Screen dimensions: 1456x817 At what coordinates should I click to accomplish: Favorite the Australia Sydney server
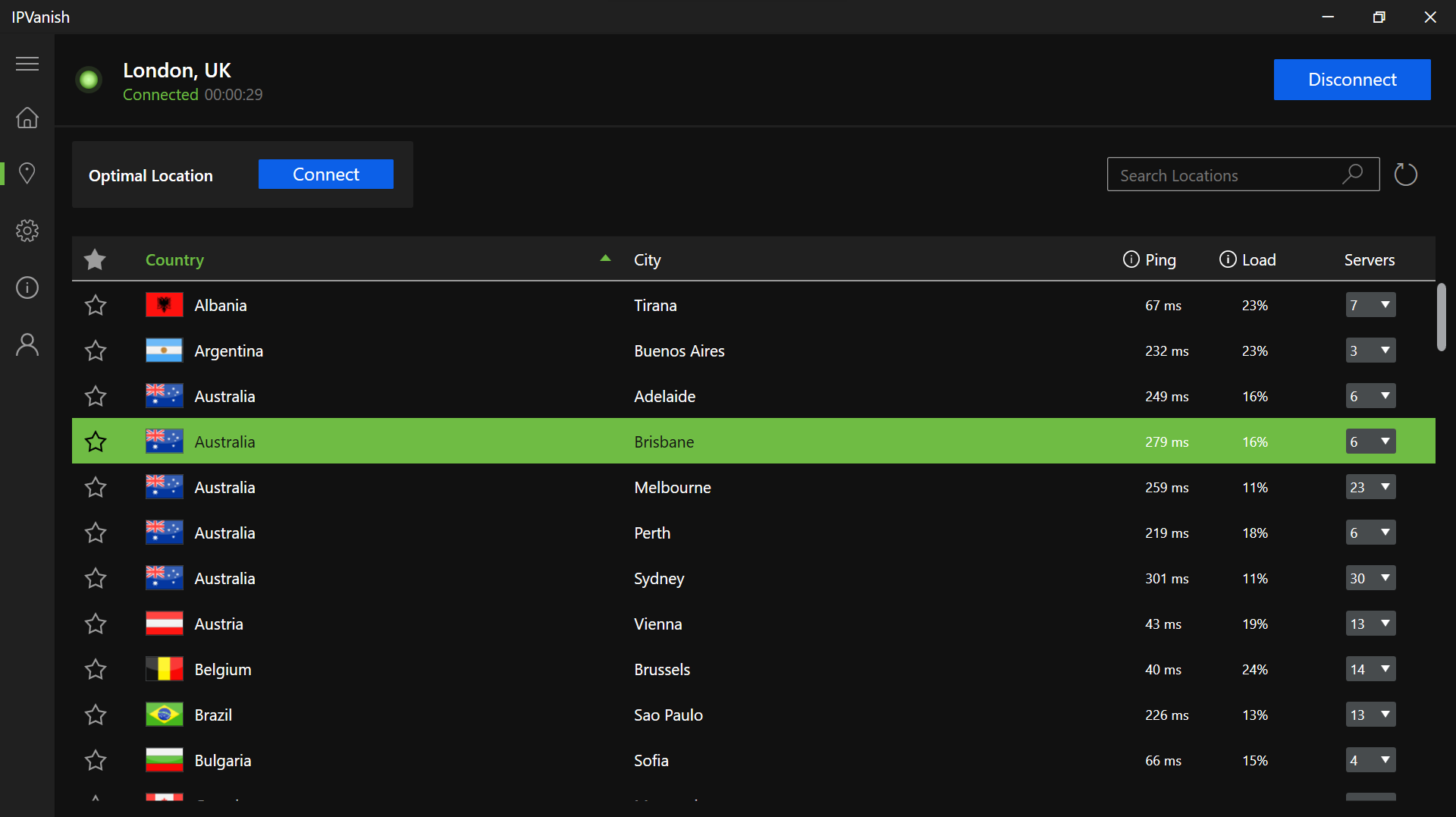[x=96, y=578]
